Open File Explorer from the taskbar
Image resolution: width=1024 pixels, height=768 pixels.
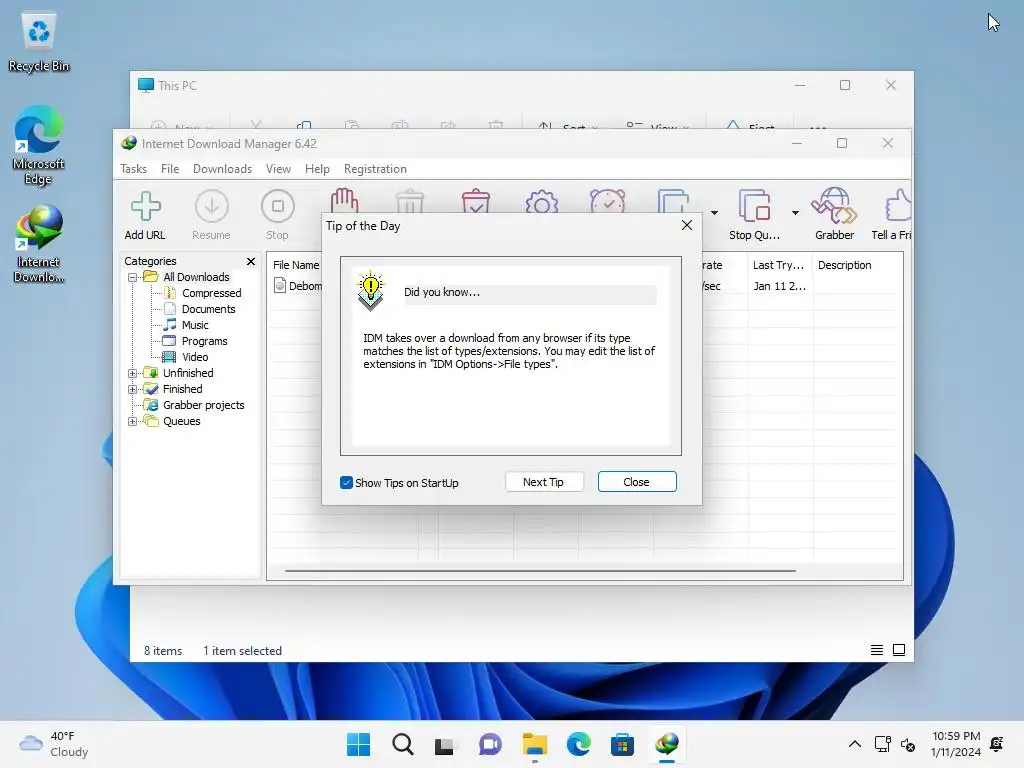[x=535, y=744]
